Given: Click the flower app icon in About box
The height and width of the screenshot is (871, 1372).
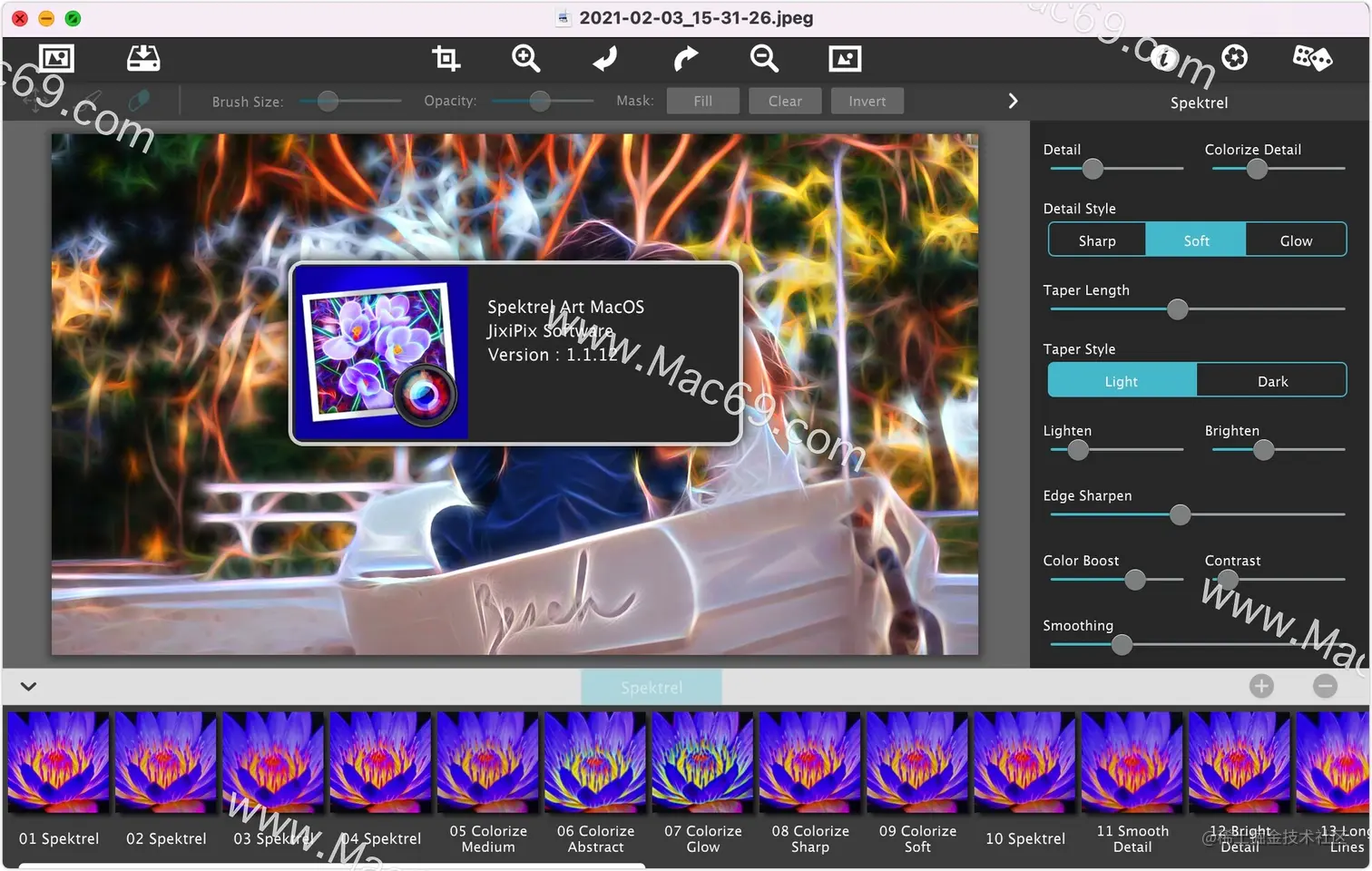Looking at the screenshot, I should (380, 354).
